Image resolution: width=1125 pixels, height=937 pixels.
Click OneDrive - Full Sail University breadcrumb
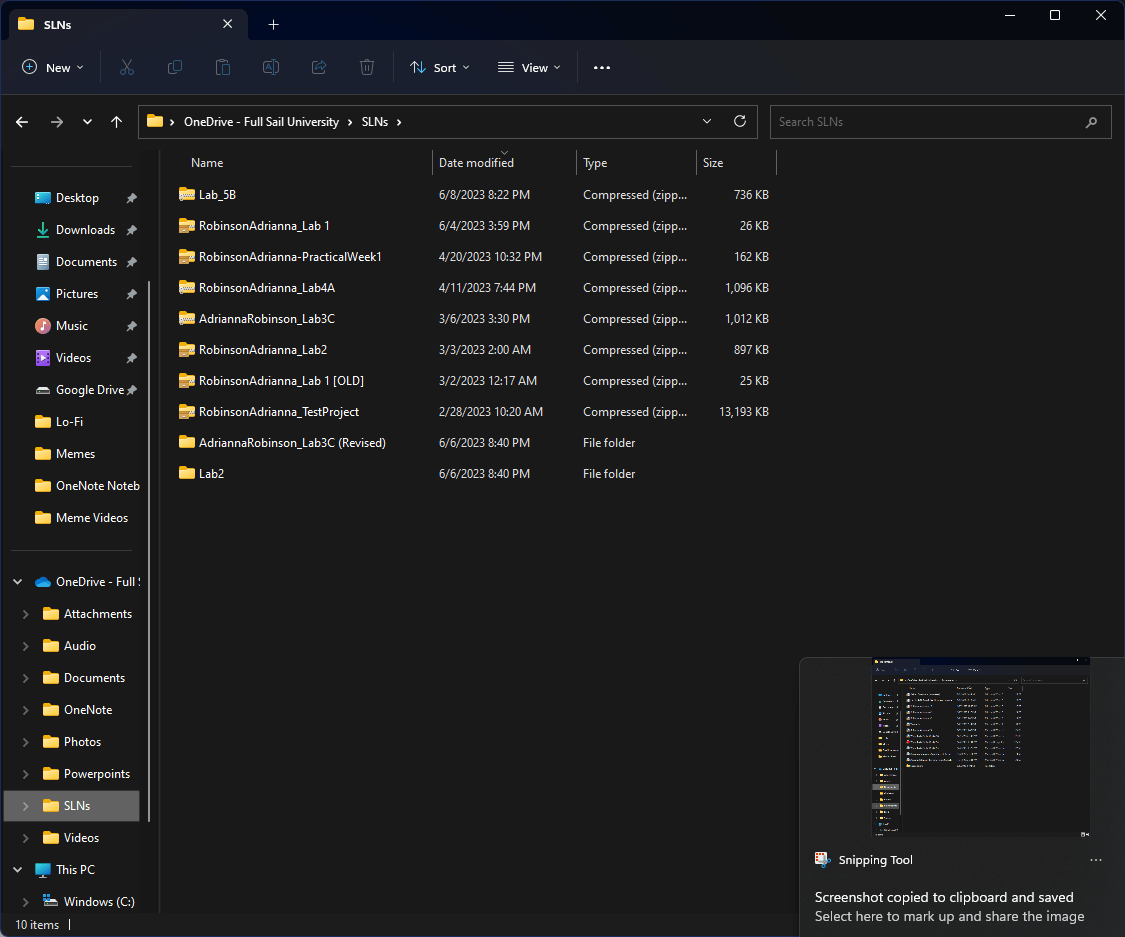[x=261, y=122]
